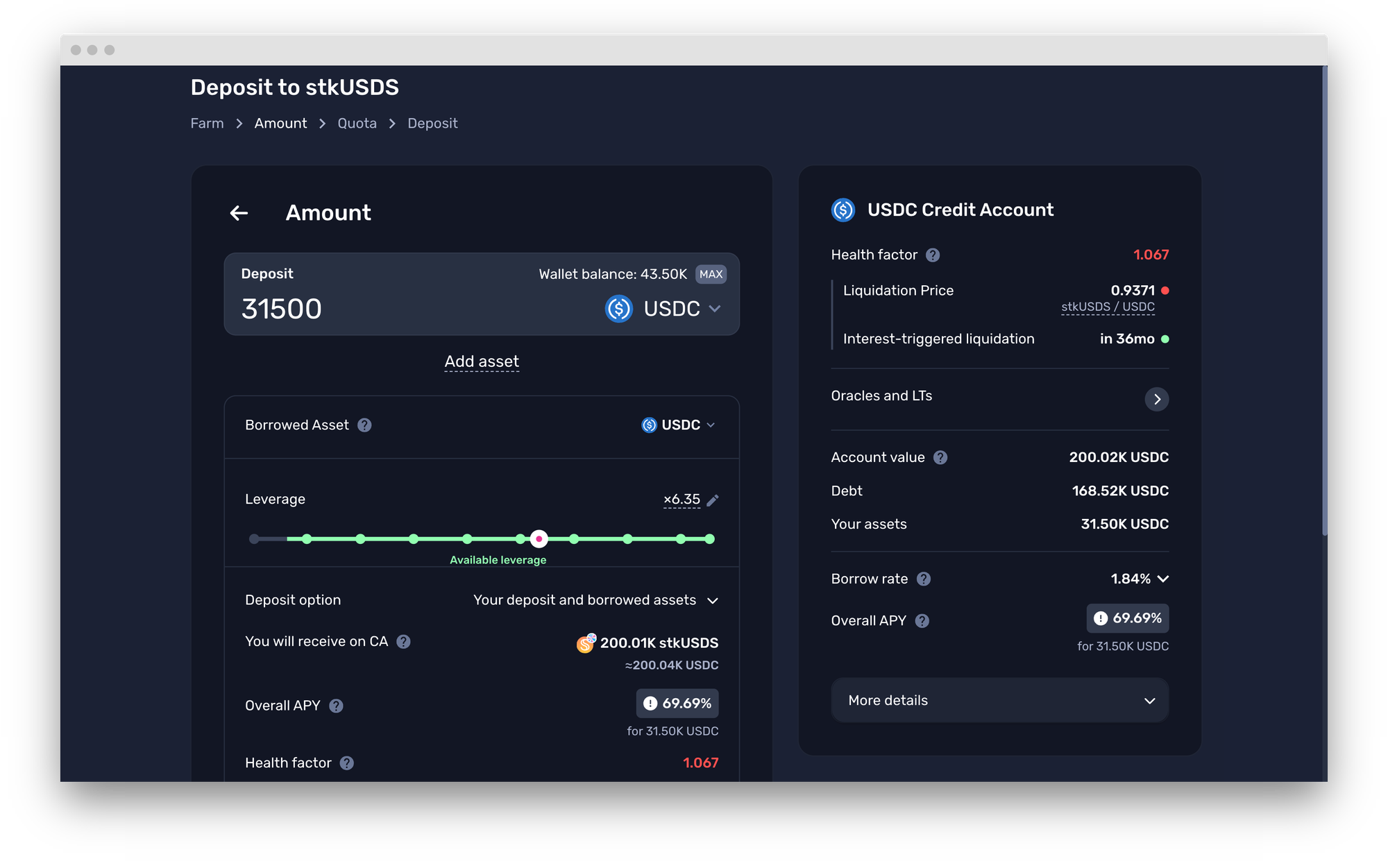This screenshot has height=868, width=1388.
Task: Expand the Borrow rate 1.84% chevron
Action: 1163,579
